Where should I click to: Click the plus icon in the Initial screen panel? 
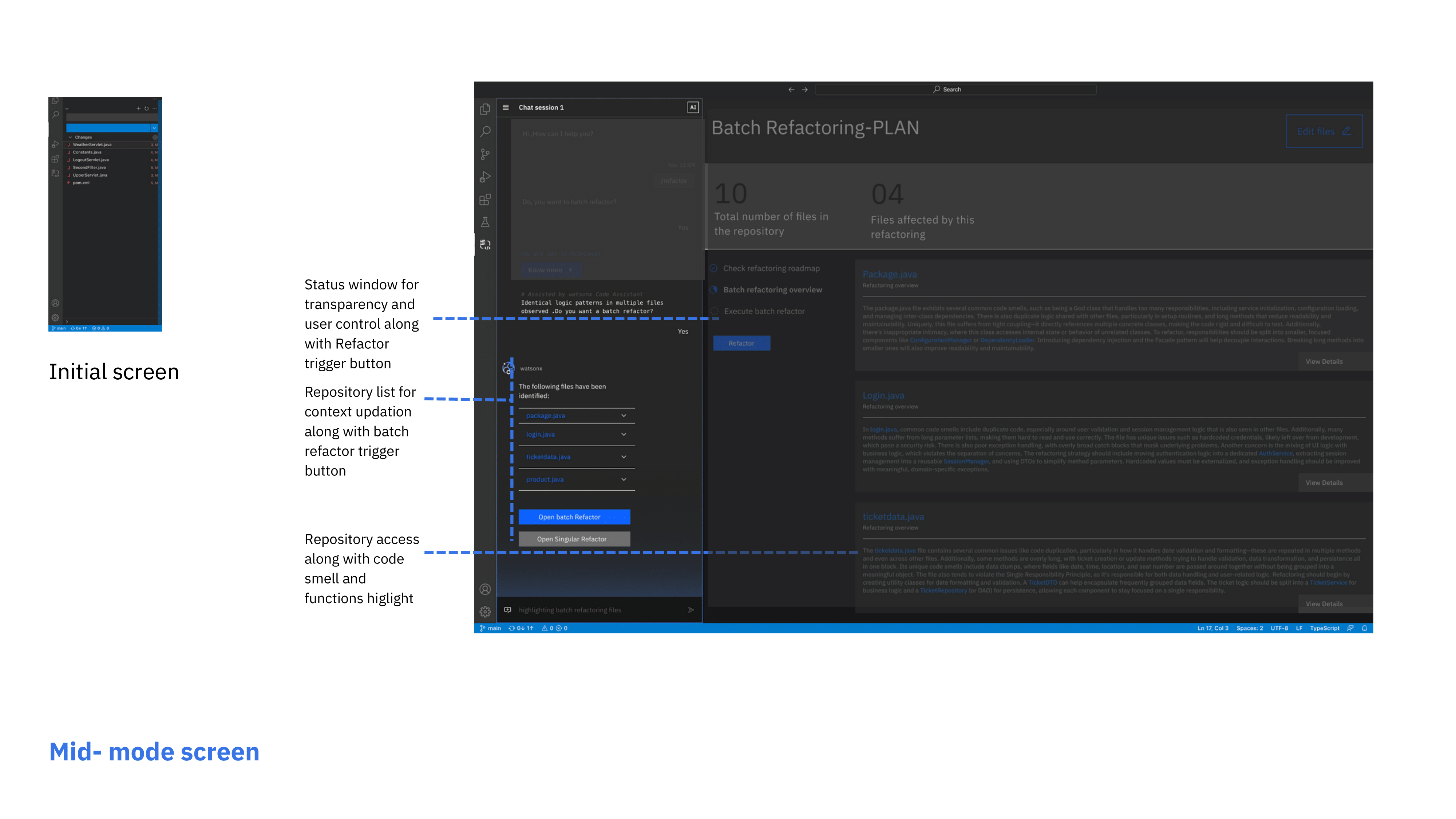138,108
